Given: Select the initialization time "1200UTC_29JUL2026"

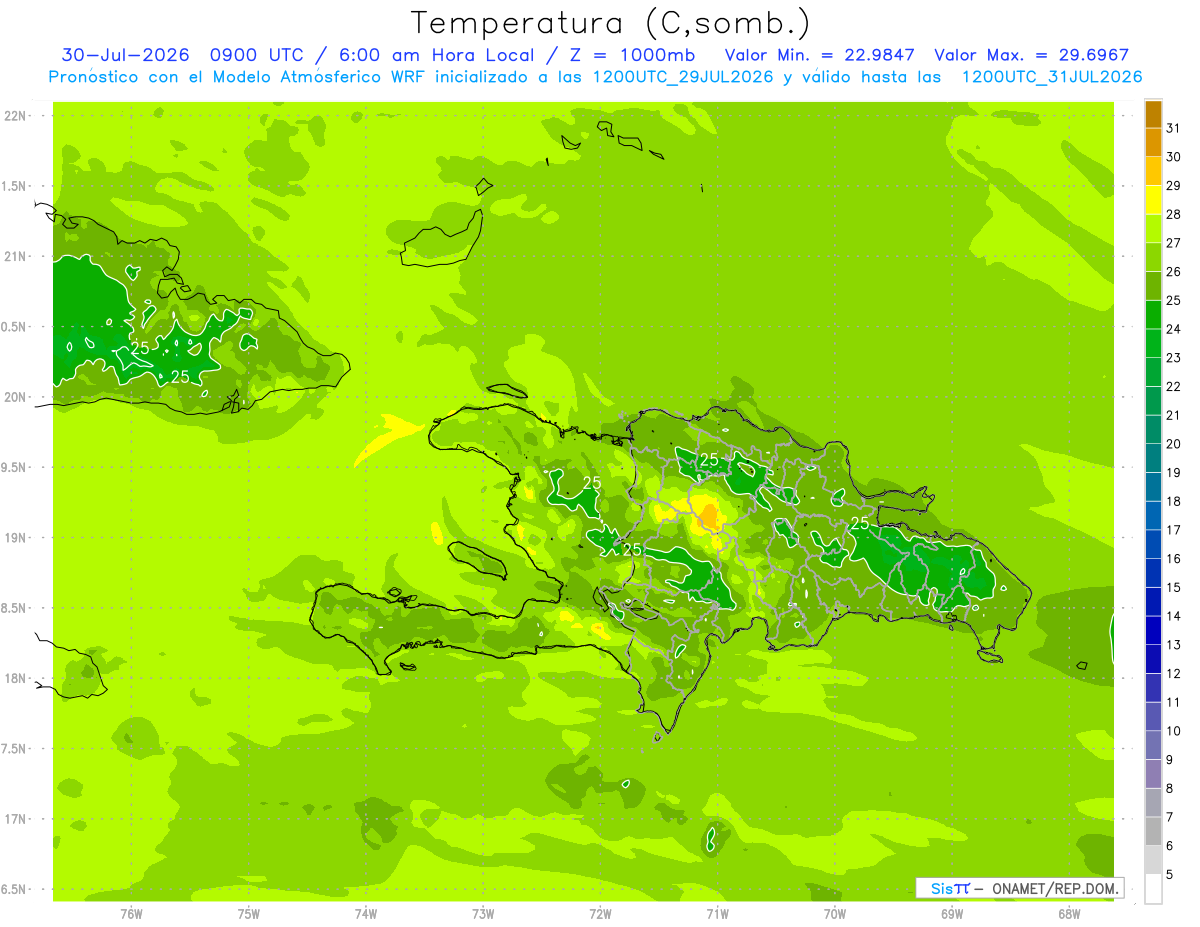Looking at the screenshot, I should pyautogui.click(x=683, y=77).
